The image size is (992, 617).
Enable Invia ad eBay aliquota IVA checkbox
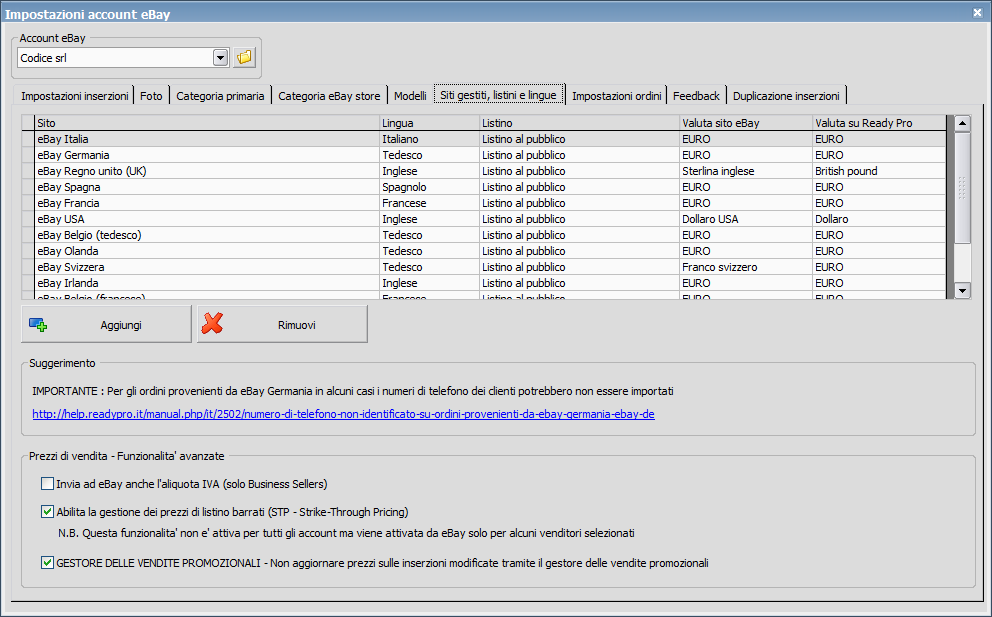pos(47,484)
